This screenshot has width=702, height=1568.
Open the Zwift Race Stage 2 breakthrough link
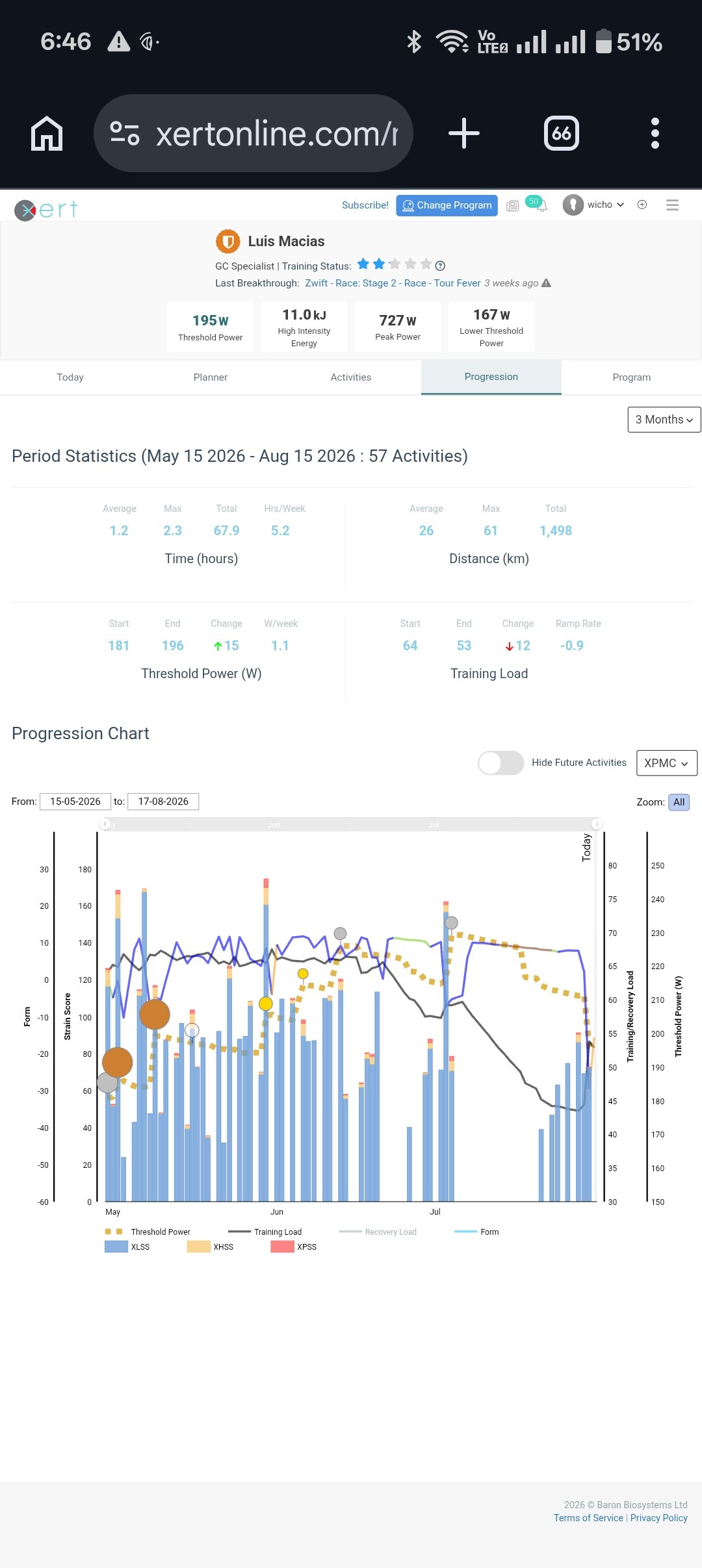[x=393, y=283]
